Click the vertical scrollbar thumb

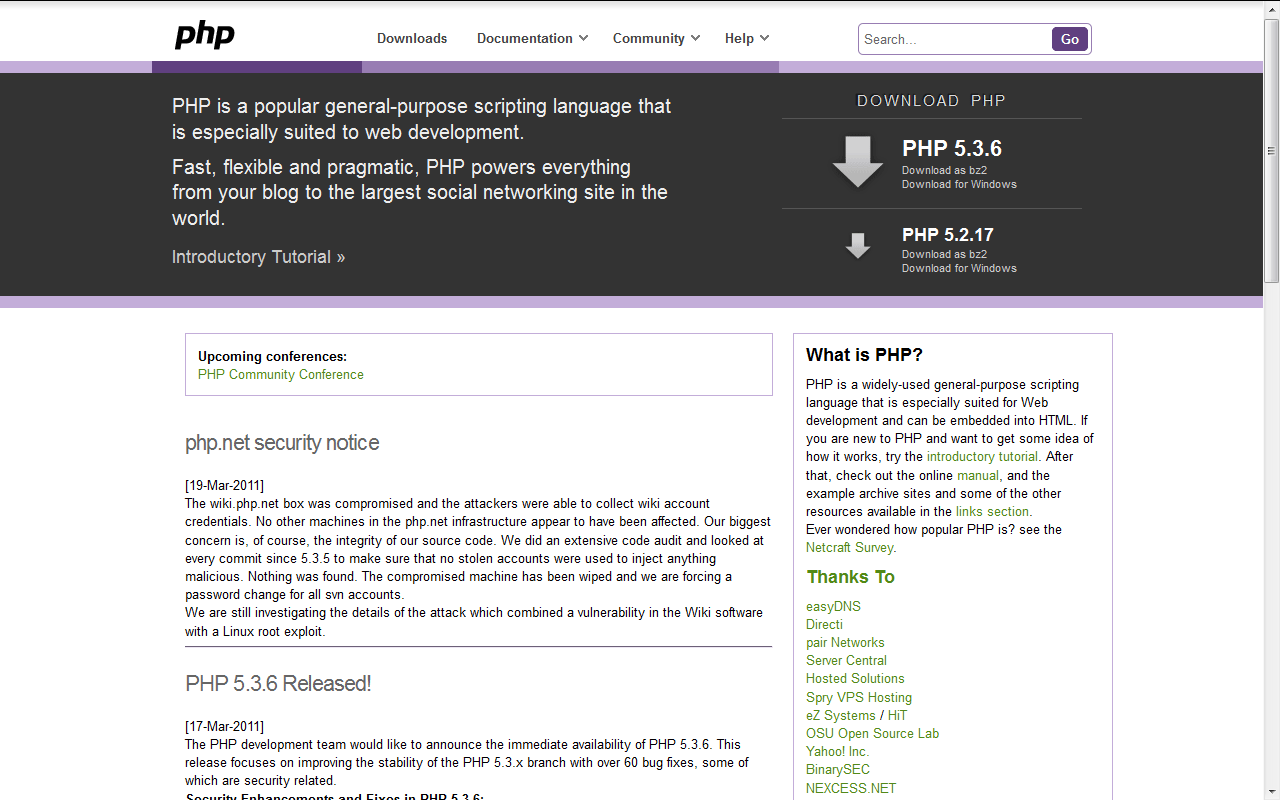tap(1271, 150)
